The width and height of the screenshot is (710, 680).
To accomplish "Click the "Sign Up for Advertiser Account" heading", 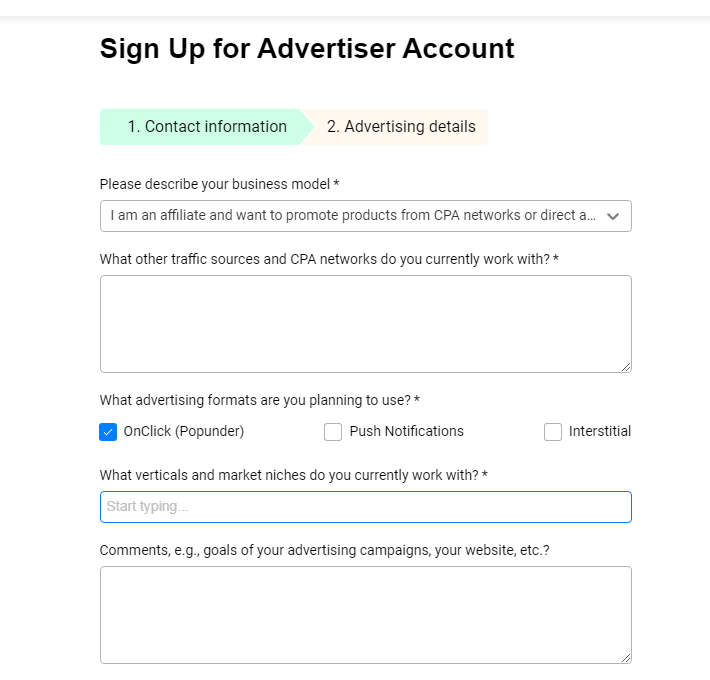I will 307,48.
